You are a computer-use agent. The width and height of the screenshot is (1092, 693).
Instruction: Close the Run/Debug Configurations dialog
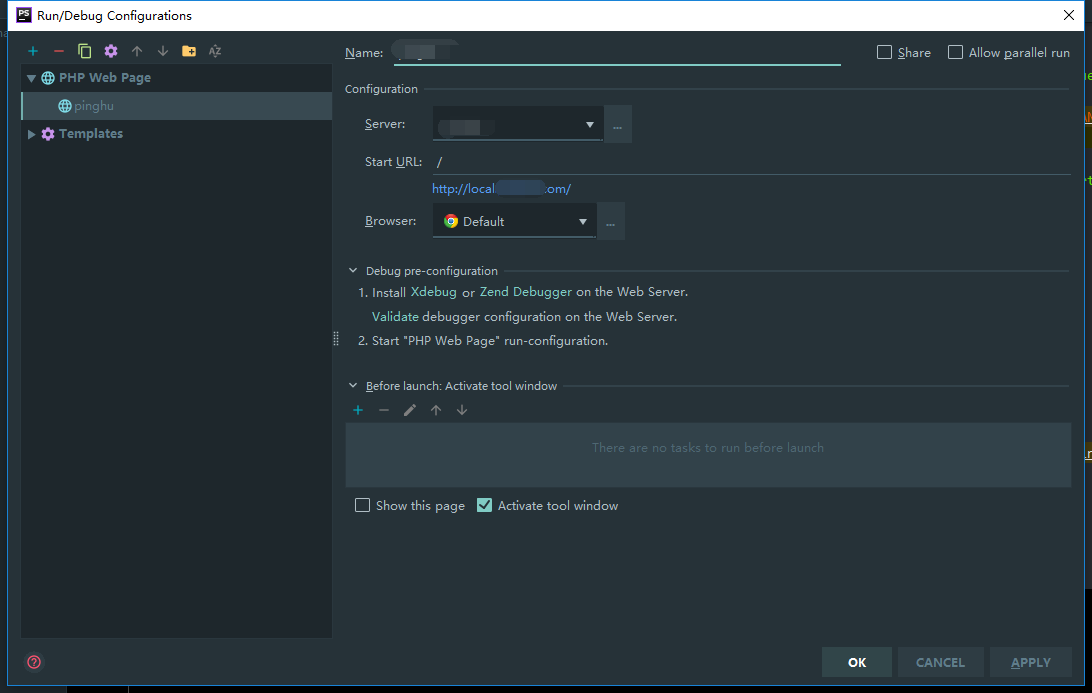pyautogui.click(x=1069, y=15)
